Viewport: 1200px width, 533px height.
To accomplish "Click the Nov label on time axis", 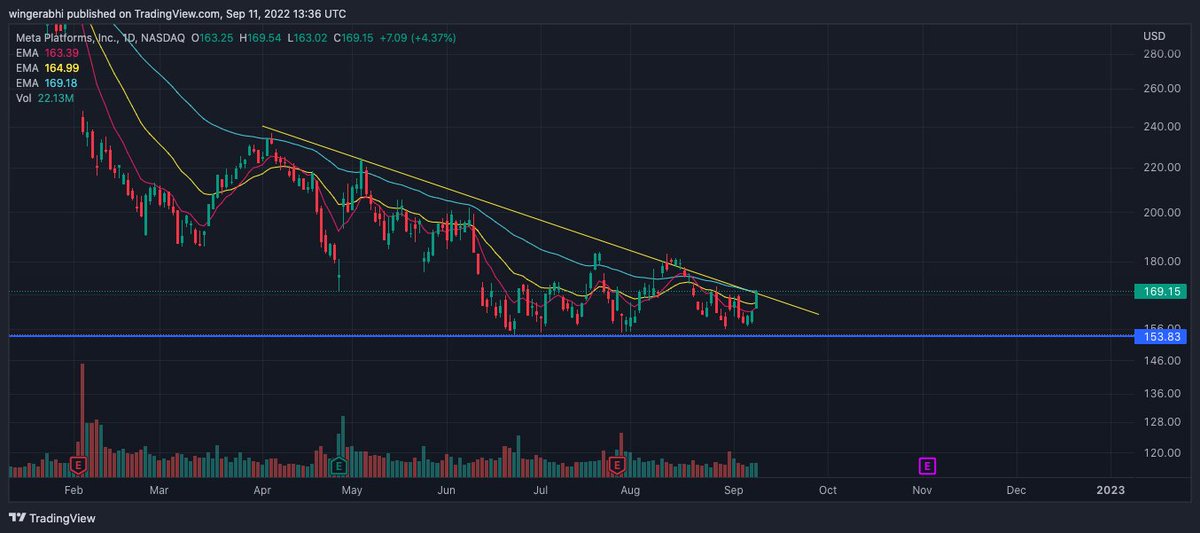I will pyautogui.click(x=922, y=490).
